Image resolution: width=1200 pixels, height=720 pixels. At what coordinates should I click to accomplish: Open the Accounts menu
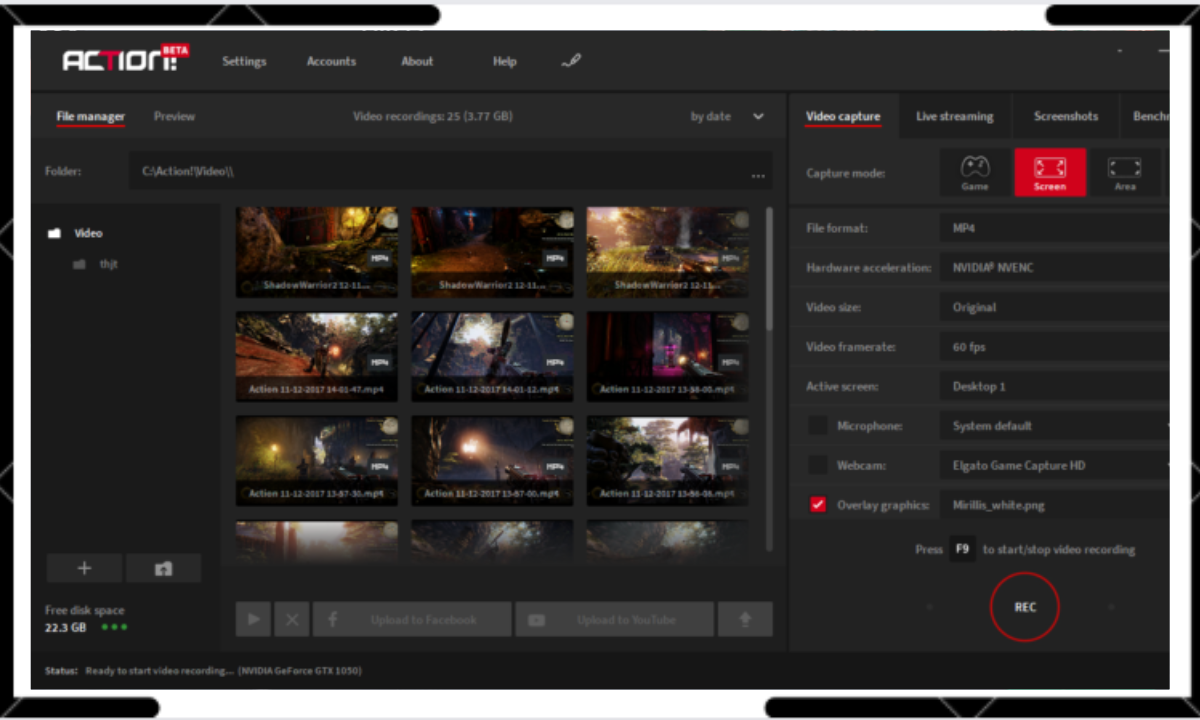(x=331, y=61)
